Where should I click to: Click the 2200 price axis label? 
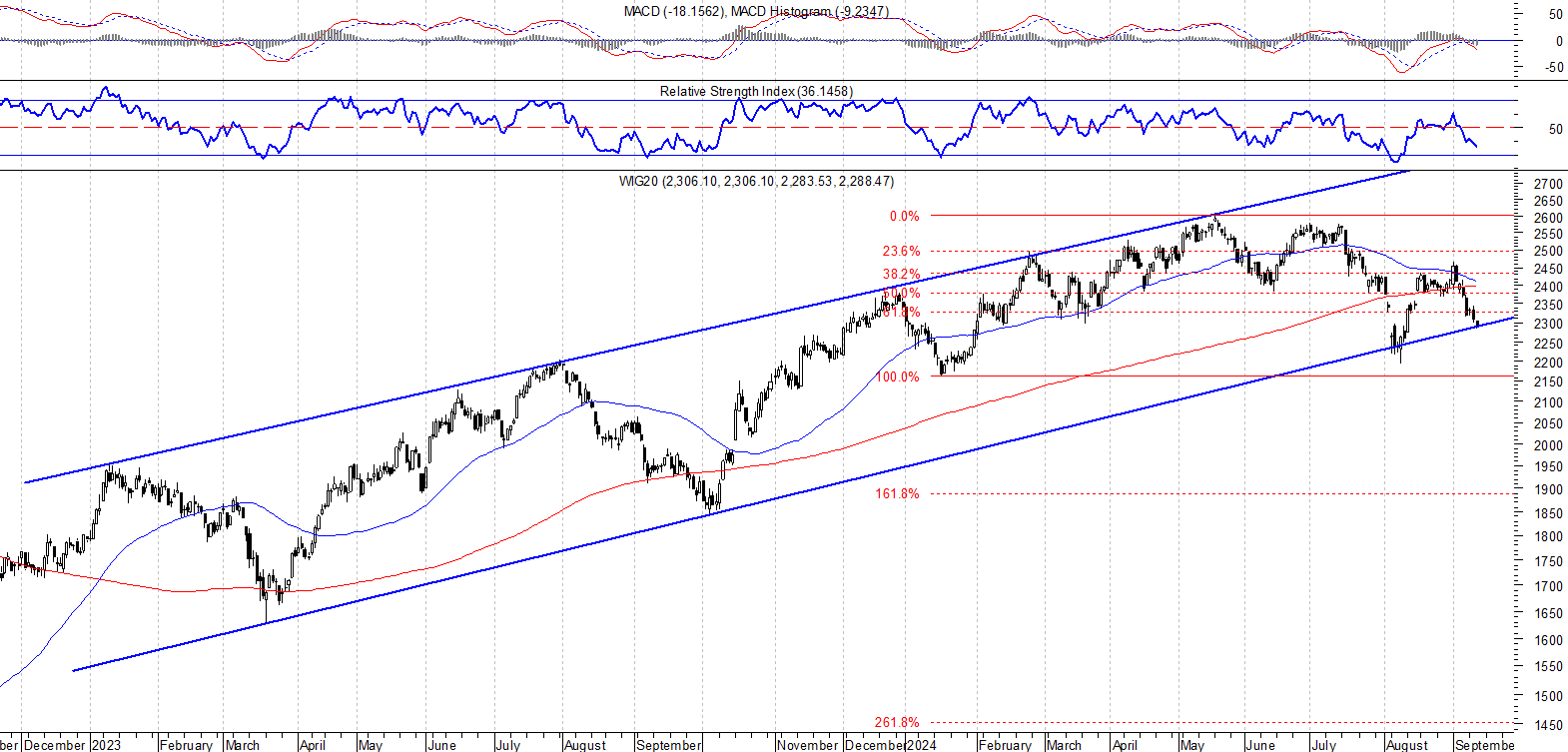[x=1548, y=363]
